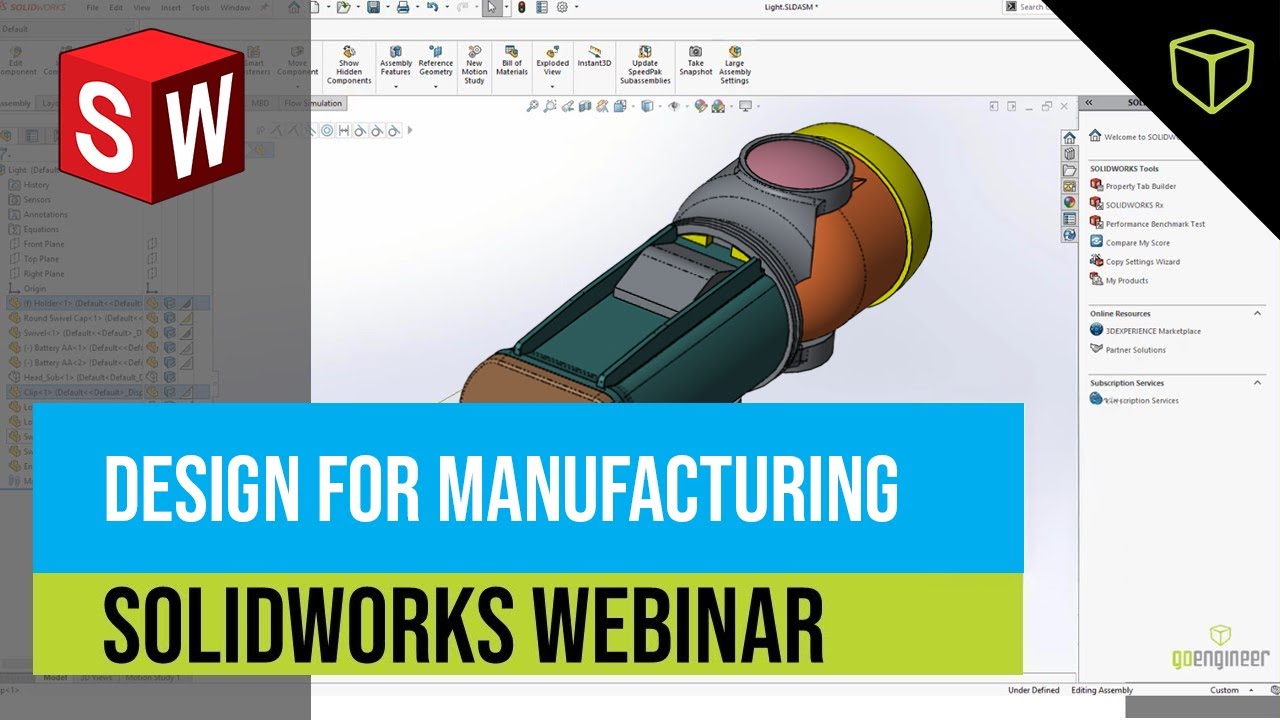Image resolution: width=1280 pixels, height=720 pixels.
Task: Click the Welcome to SOLIDWORKS link
Action: (x=1132, y=137)
